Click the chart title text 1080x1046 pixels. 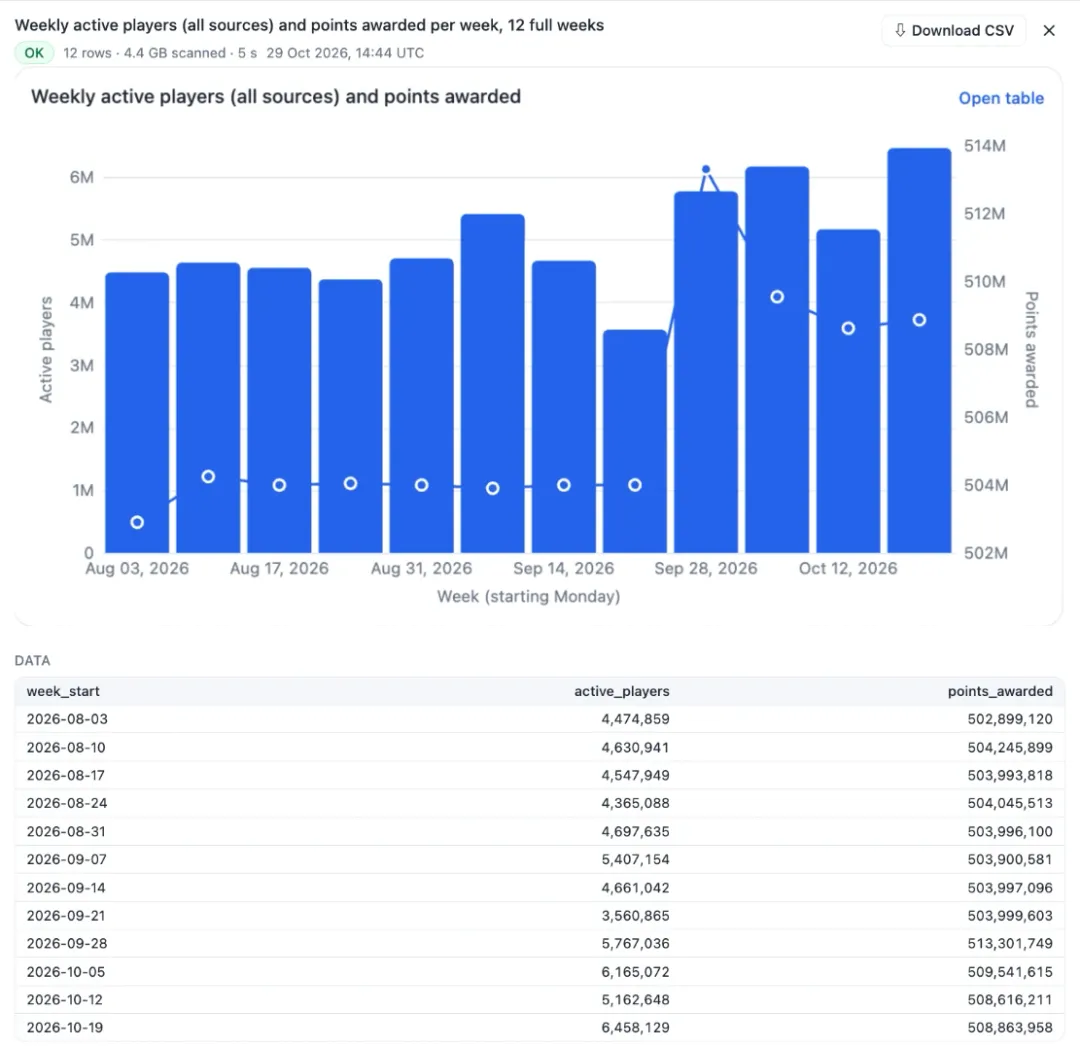[276, 96]
